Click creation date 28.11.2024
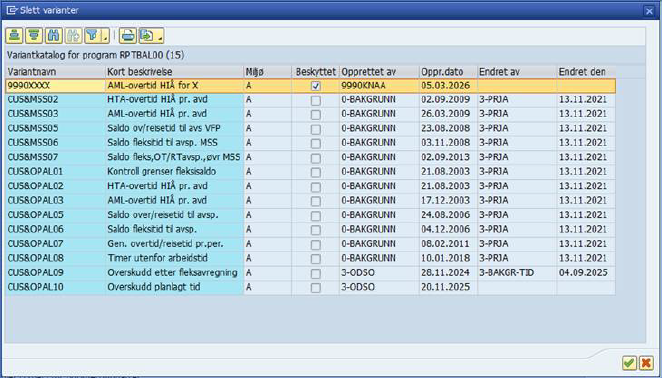 coord(448,273)
